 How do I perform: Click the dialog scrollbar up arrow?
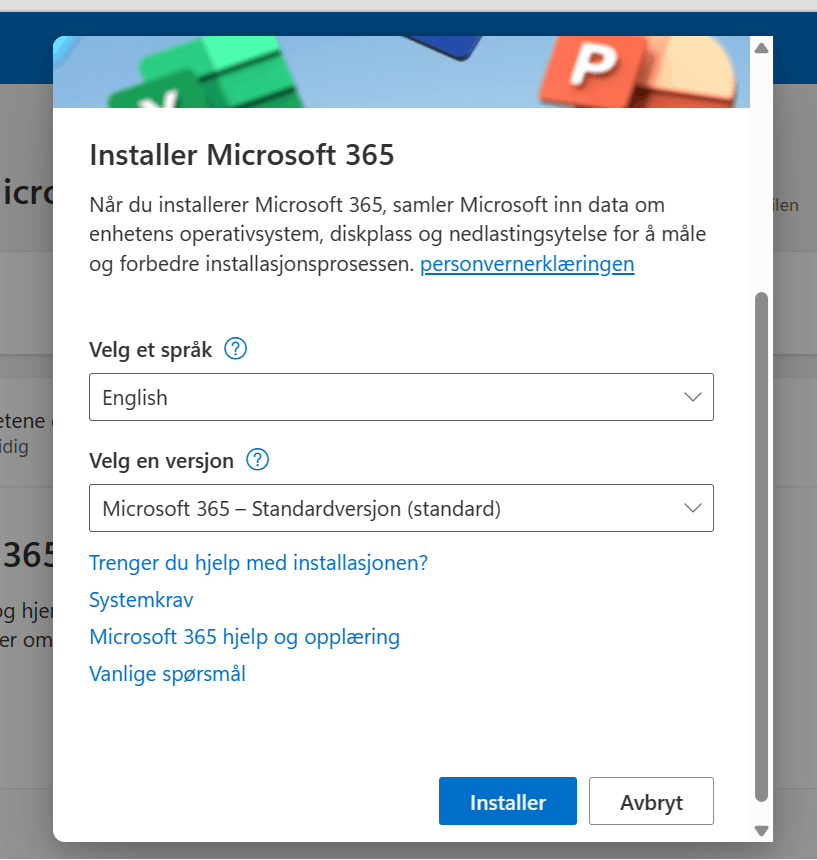click(761, 48)
